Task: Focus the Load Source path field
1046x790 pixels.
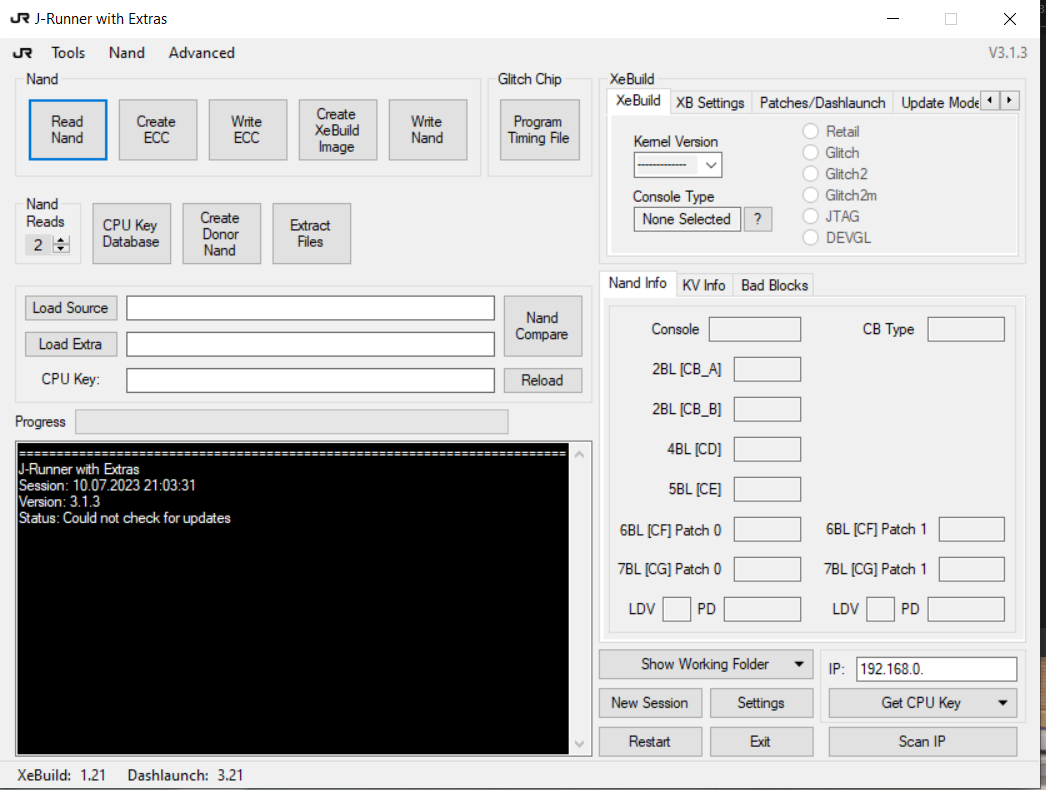Action: coord(310,308)
